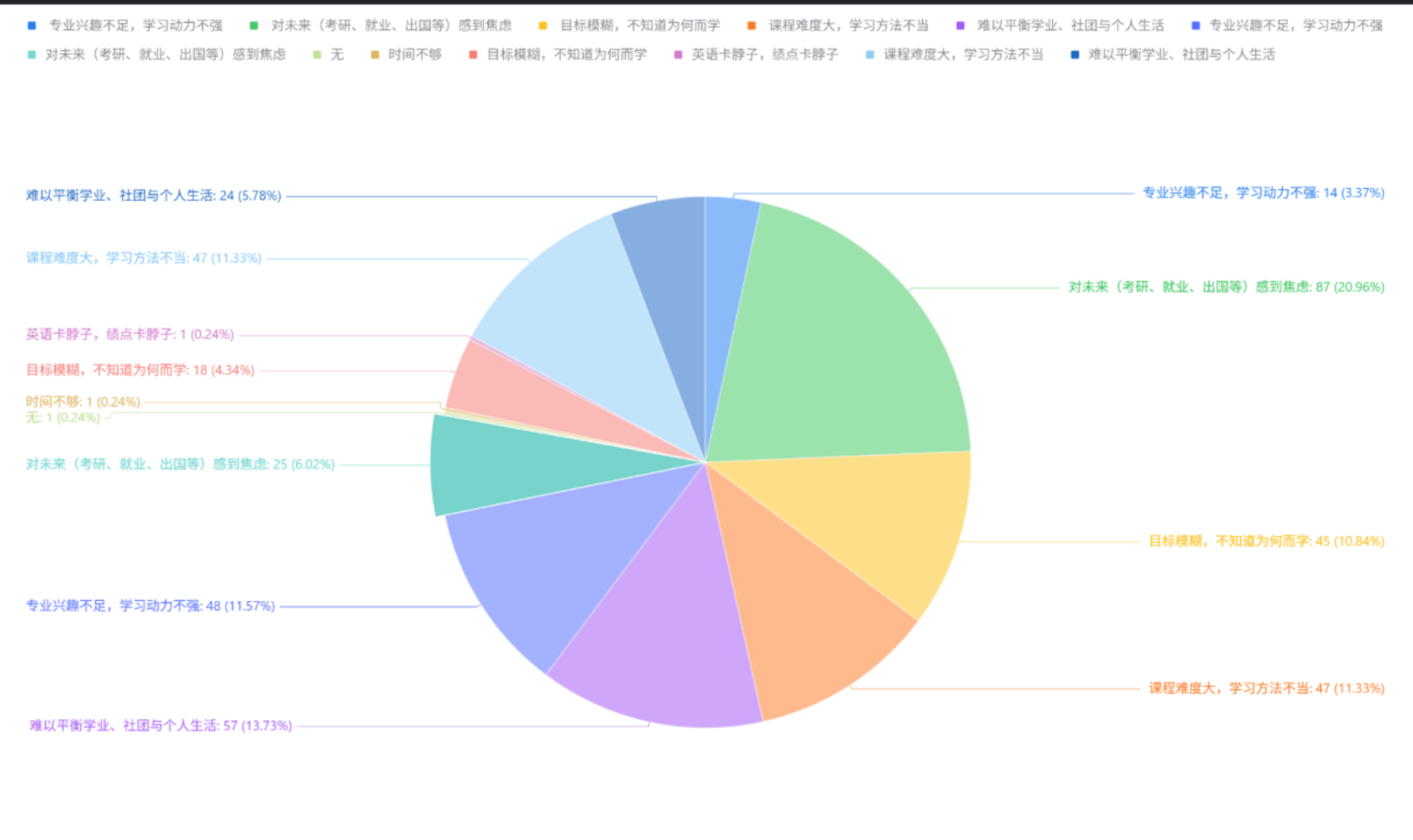The width and height of the screenshot is (1413, 840).
Task: Toggle the legend item 无
Action: (x=329, y=54)
